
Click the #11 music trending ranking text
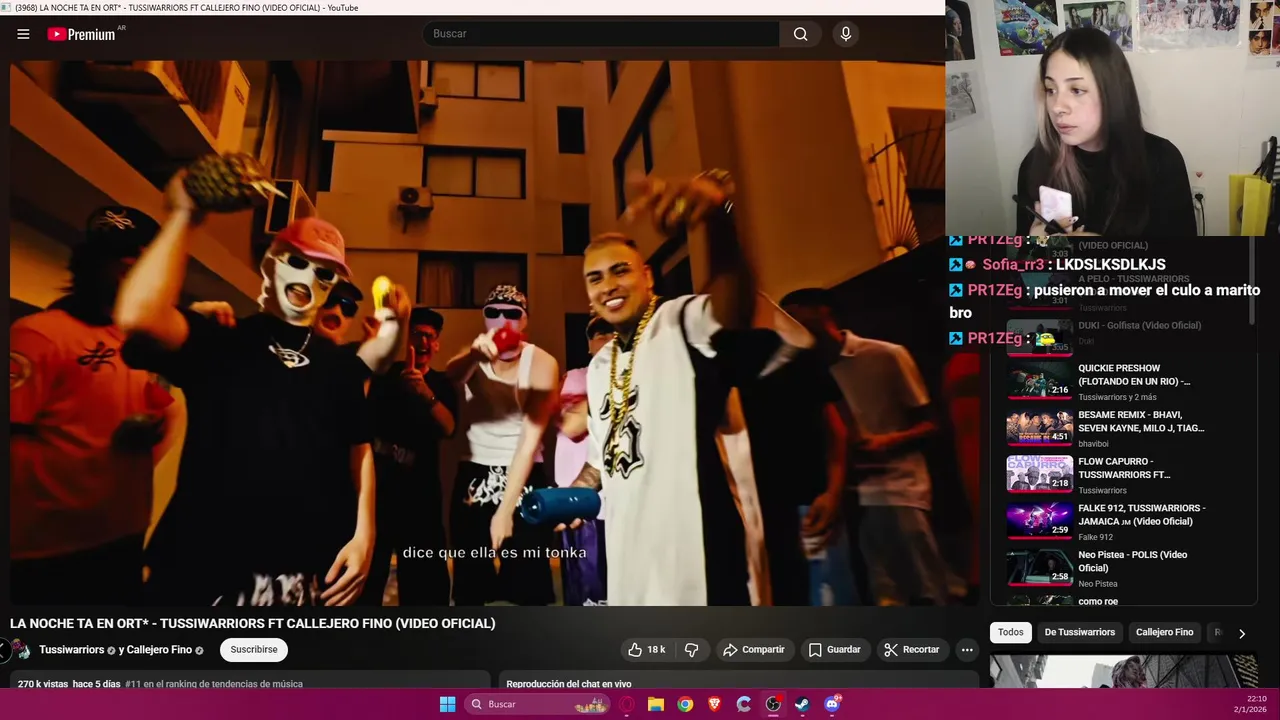(214, 684)
